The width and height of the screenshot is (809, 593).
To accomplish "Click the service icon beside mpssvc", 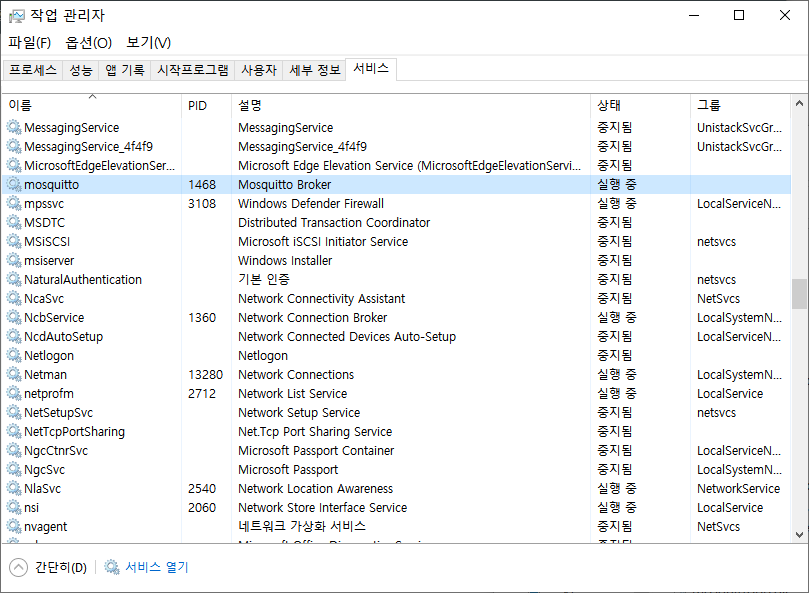I will [x=14, y=203].
